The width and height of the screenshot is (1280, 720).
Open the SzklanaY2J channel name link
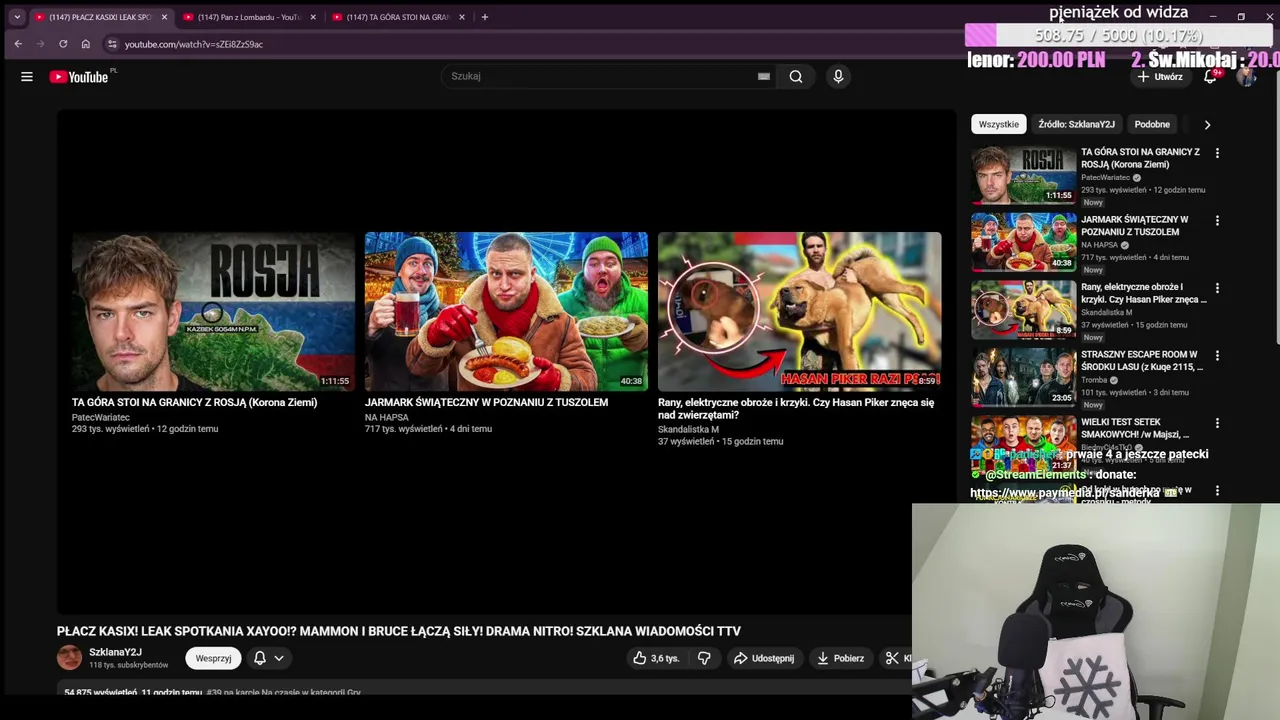(x=115, y=652)
